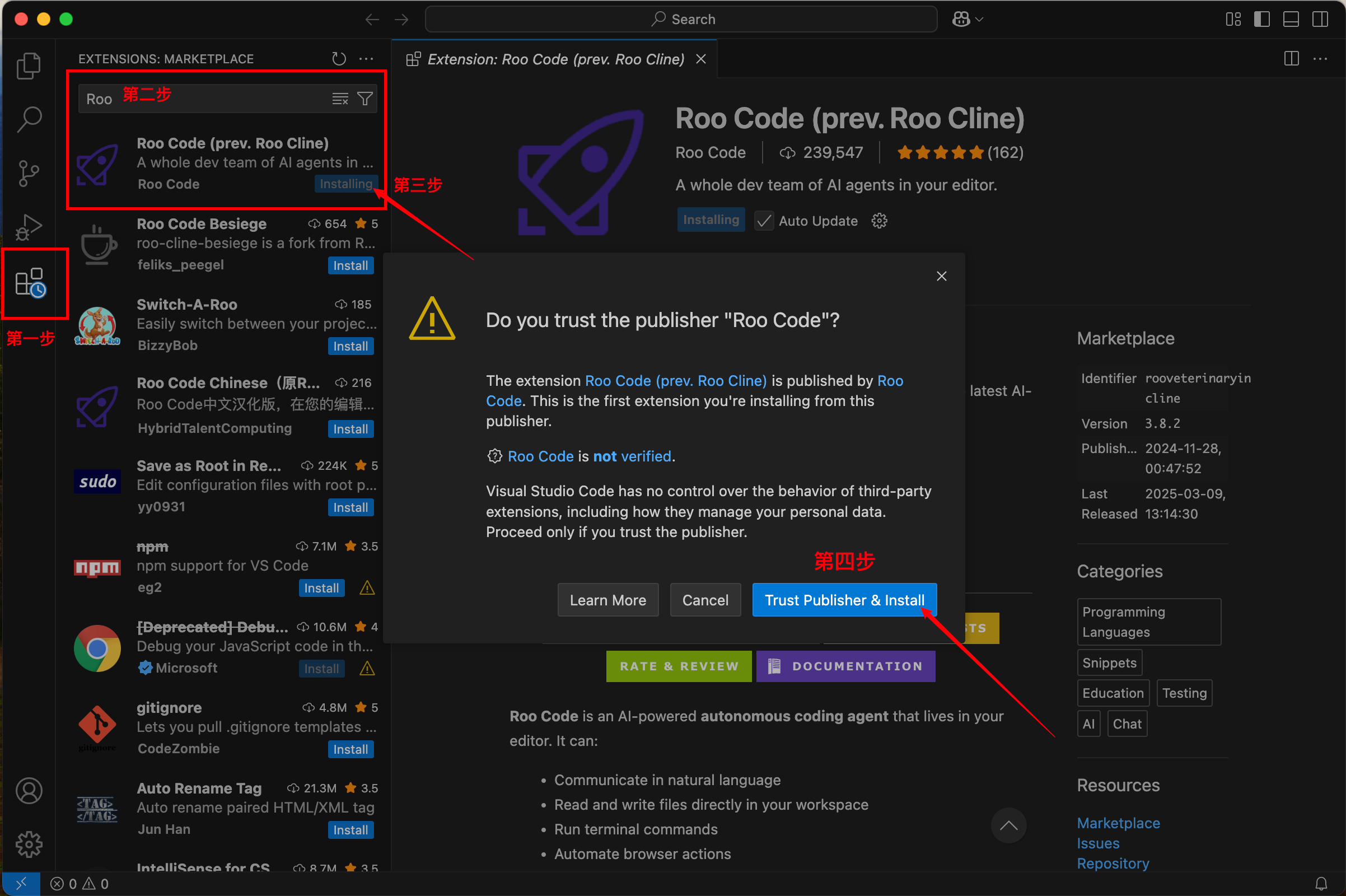Open the Rate & Review badge
This screenshot has height=896, width=1346.
pos(679,666)
